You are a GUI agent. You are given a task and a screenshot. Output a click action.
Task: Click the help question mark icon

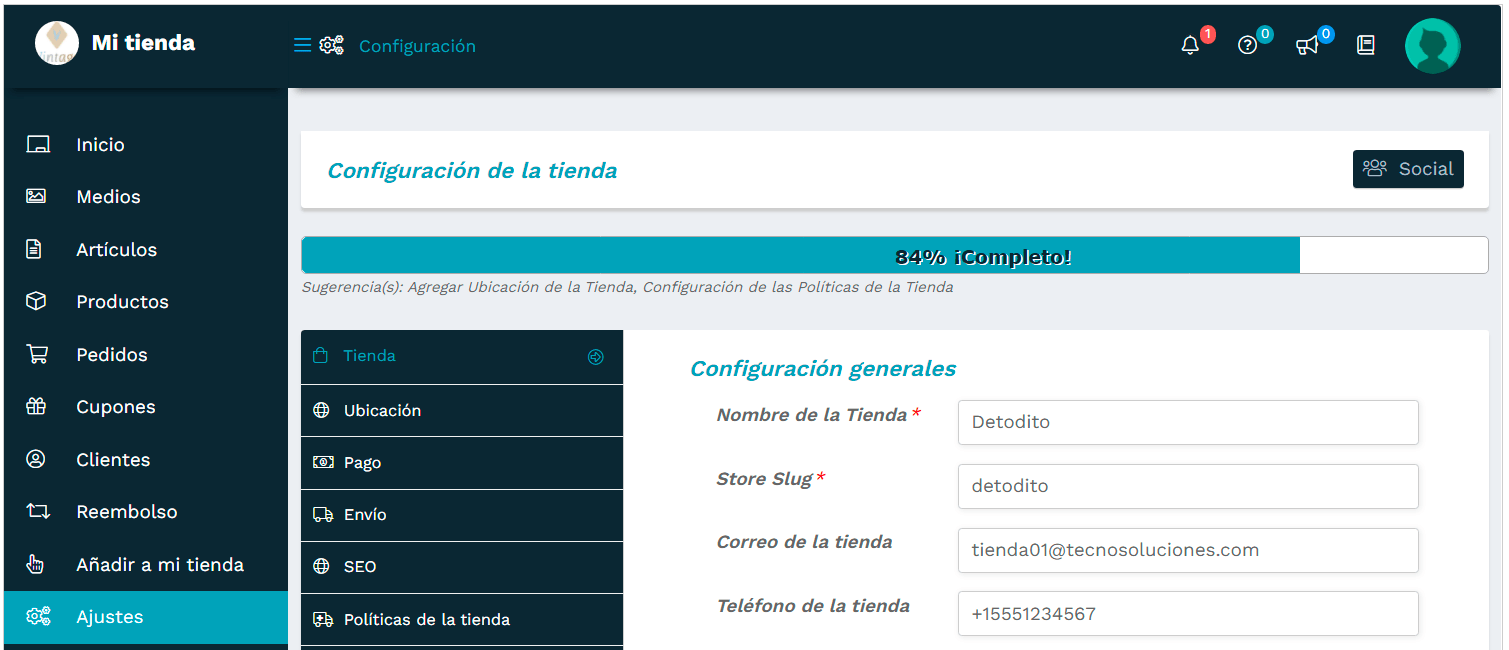click(x=1247, y=45)
